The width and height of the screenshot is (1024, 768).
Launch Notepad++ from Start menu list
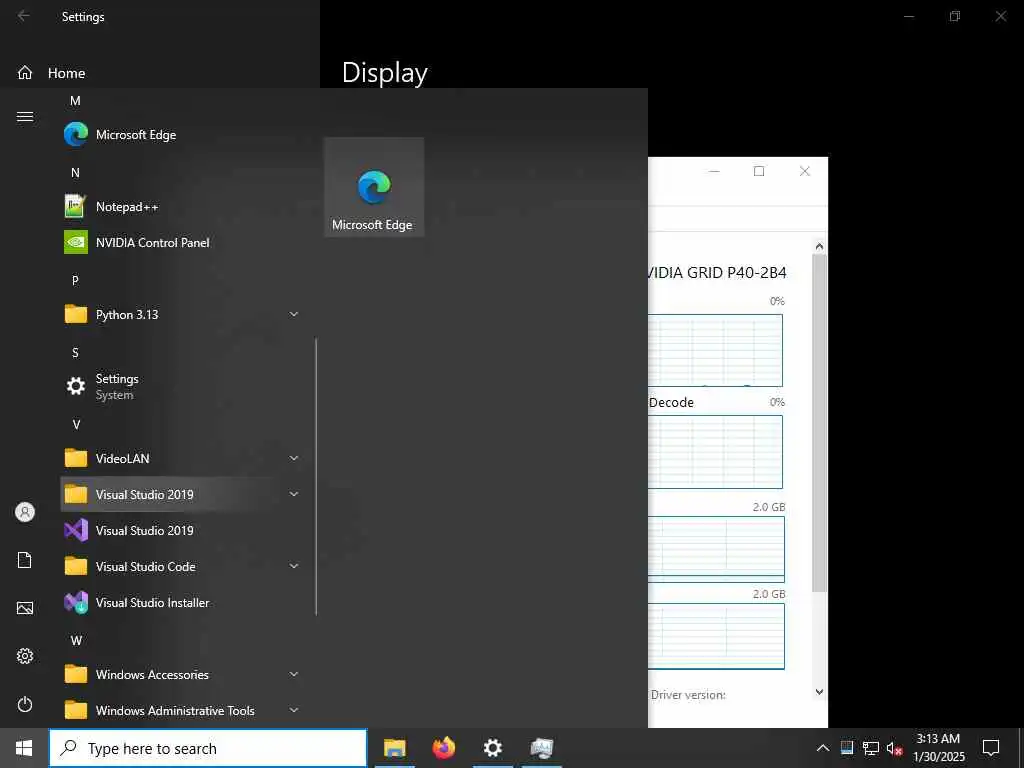pyautogui.click(x=183, y=206)
